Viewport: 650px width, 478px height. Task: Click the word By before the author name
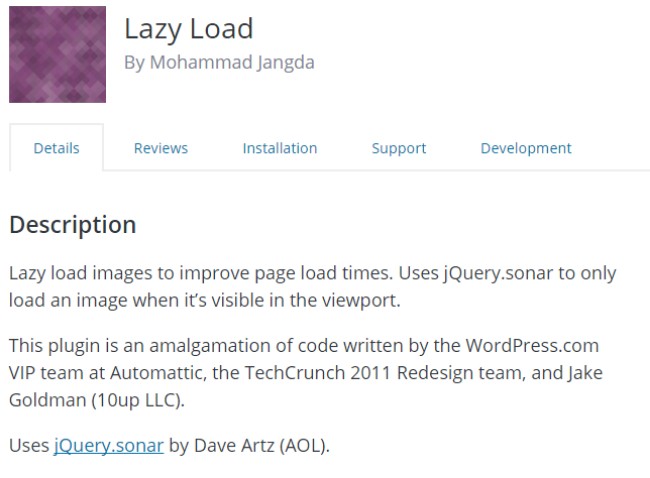[135, 63]
